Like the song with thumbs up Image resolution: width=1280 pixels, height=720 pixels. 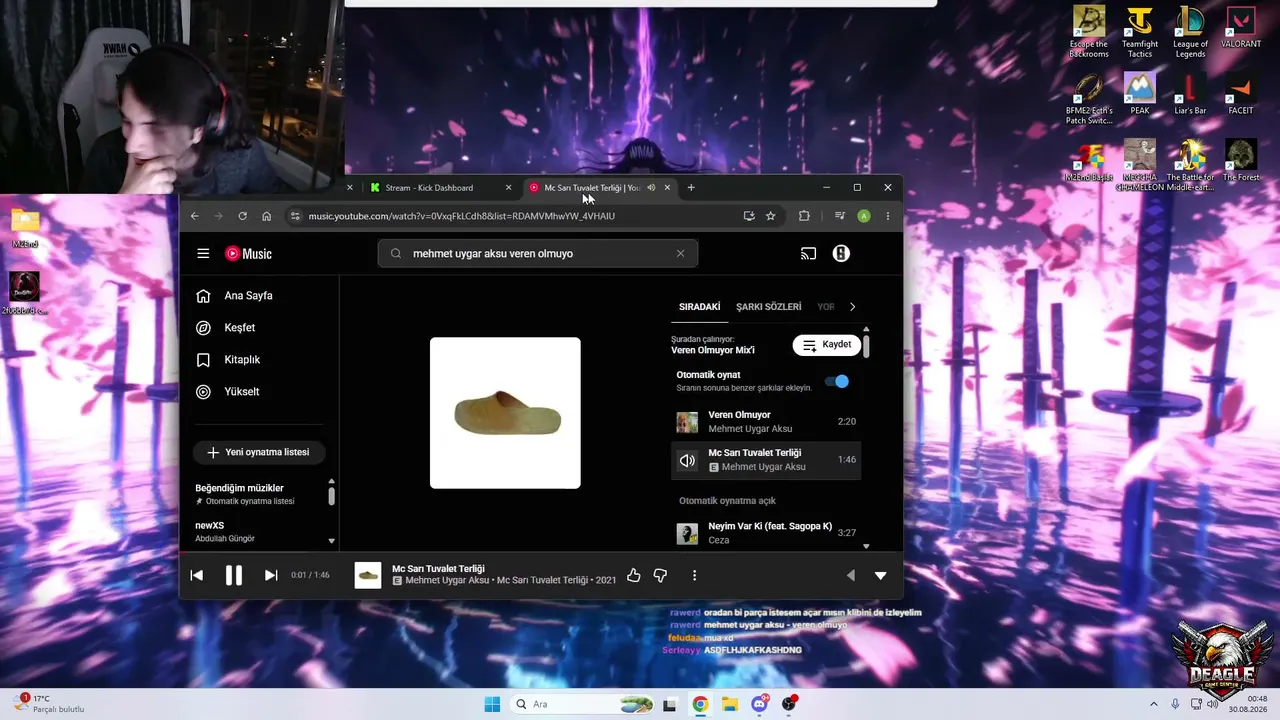633,575
